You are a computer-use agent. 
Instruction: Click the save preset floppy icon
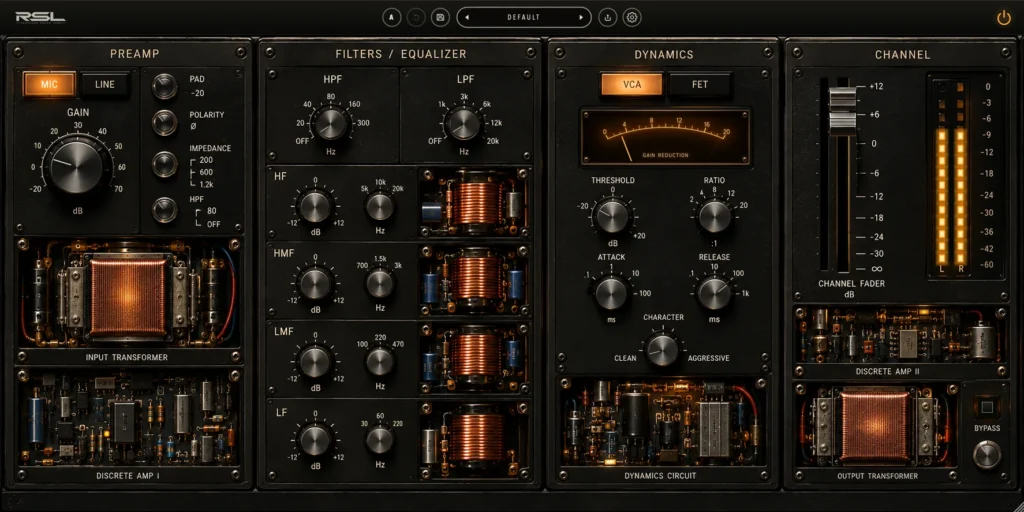(x=440, y=18)
